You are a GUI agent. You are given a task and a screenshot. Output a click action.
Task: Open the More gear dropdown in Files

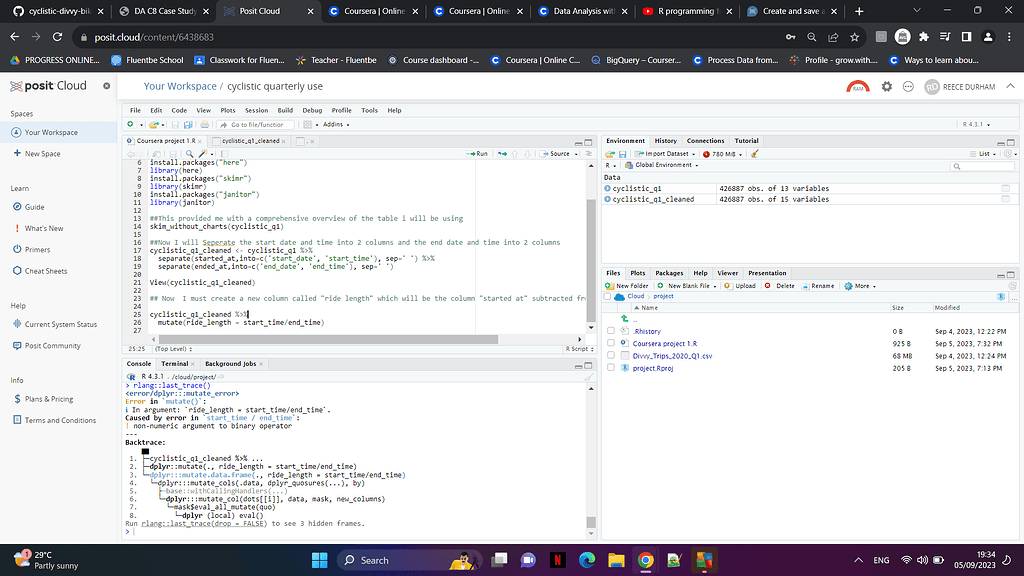(x=860, y=286)
